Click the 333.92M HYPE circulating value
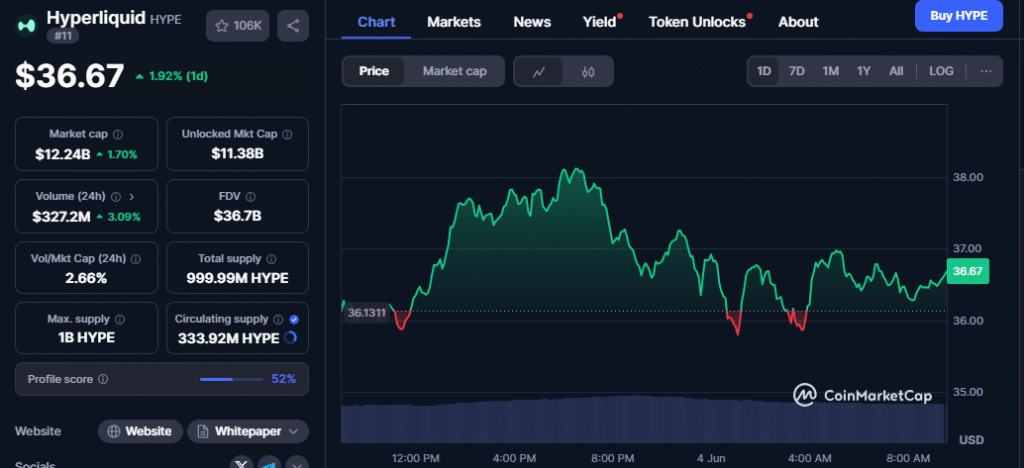Image resolution: width=1024 pixels, height=468 pixels. tap(229, 338)
